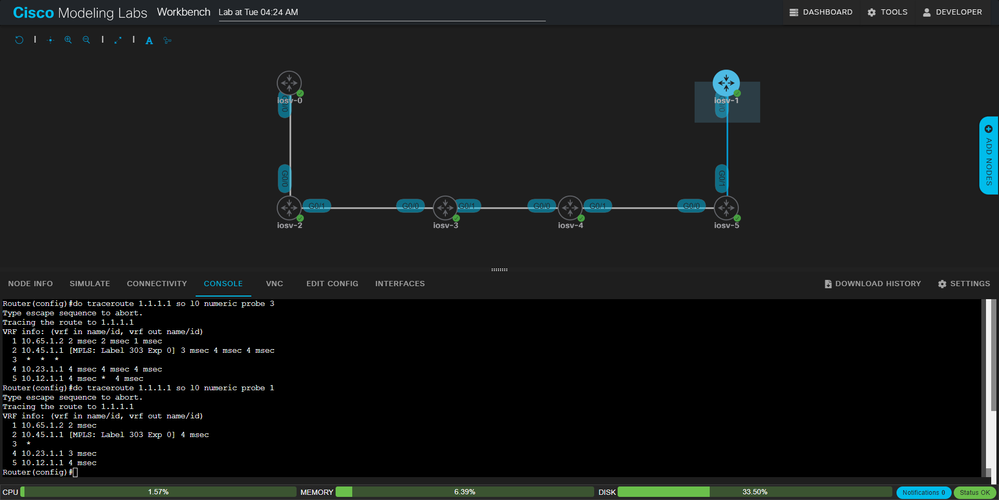The width and height of the screenshot is (999, 500).
Task: Click Download History button
Action: coord(872,284)
